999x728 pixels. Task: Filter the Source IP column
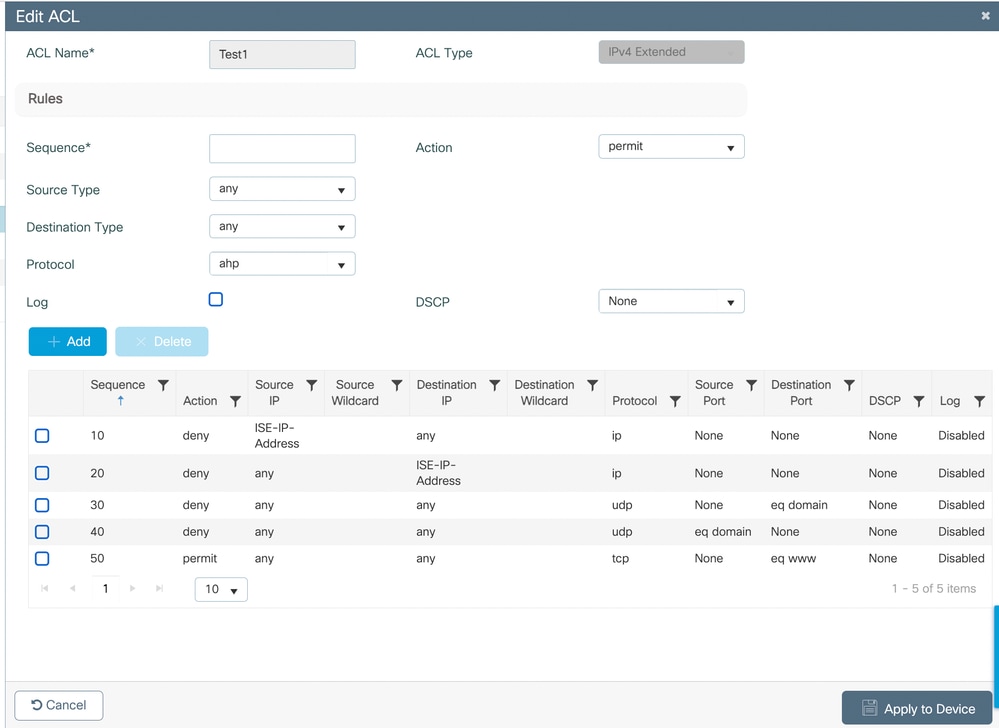(x=311, y=383)
